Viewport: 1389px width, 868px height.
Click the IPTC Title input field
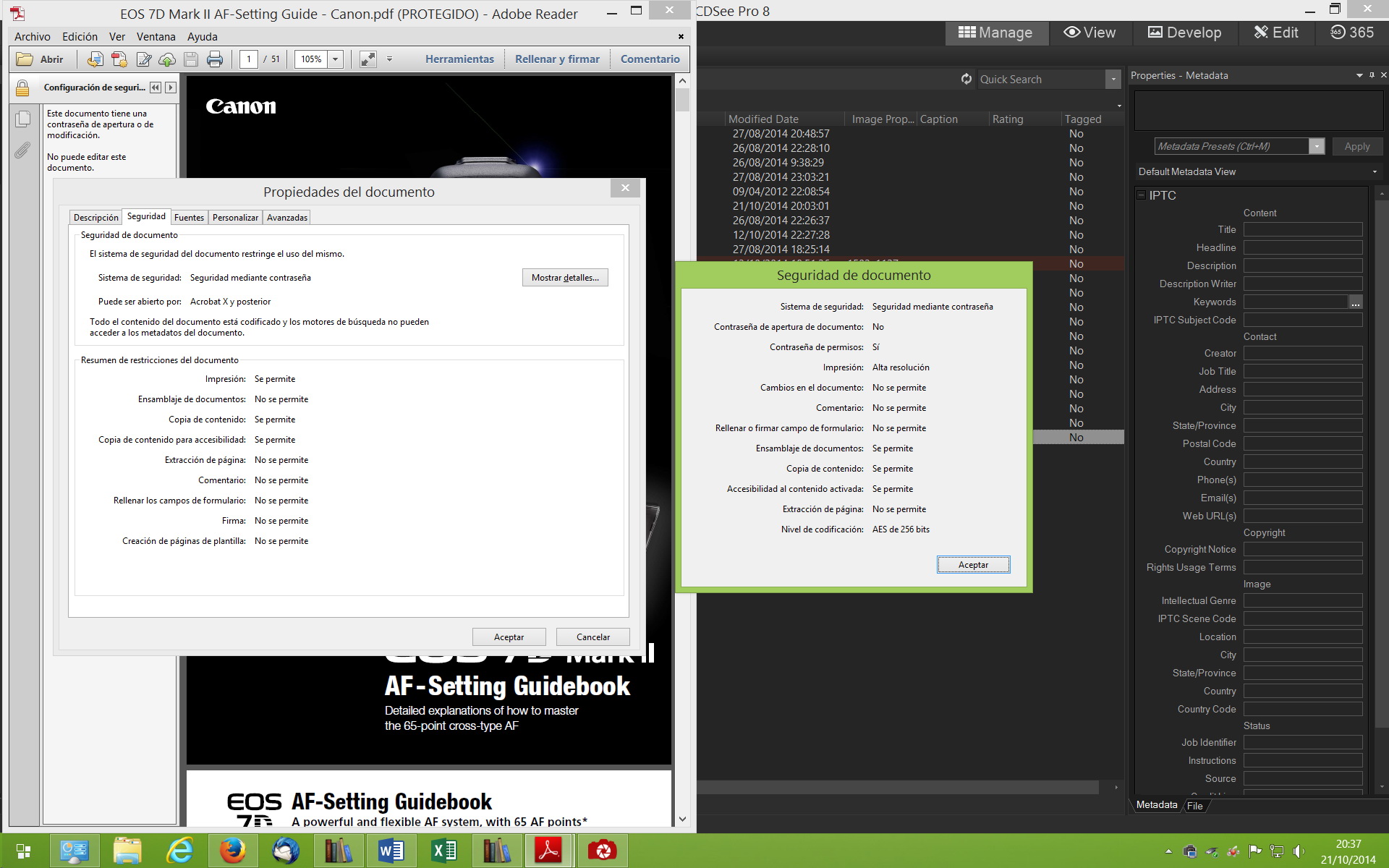1302,230
